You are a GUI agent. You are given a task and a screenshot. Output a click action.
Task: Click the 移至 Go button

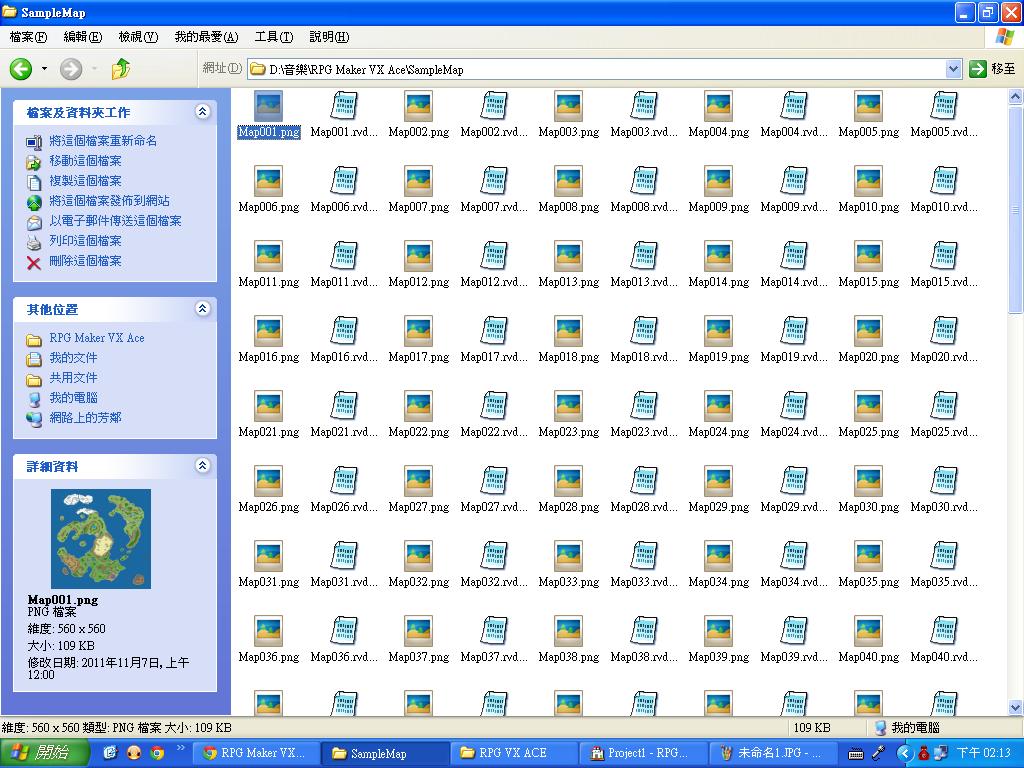tap(993, 69)
